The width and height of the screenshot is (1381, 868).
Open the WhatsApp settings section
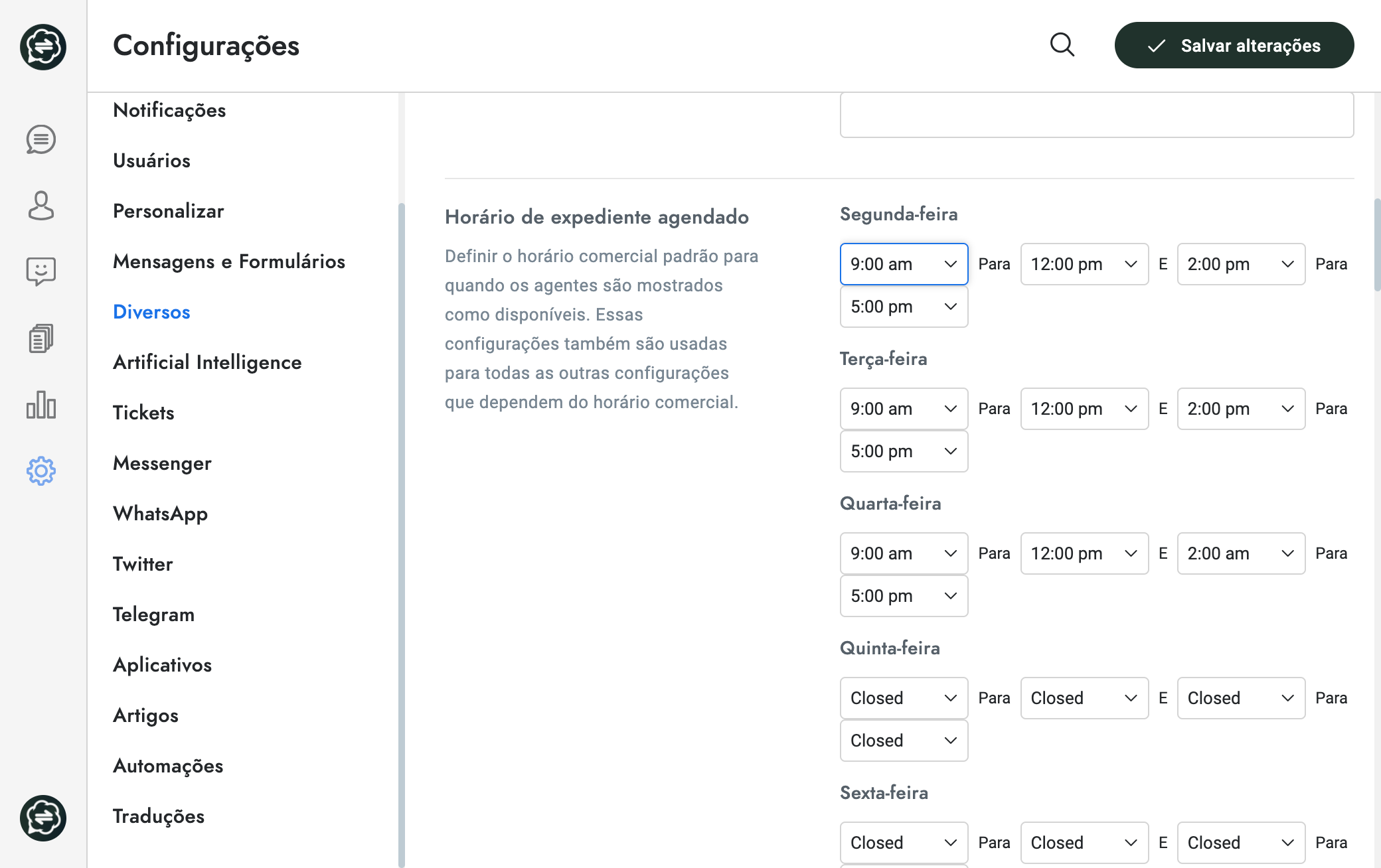coord(160,514)
